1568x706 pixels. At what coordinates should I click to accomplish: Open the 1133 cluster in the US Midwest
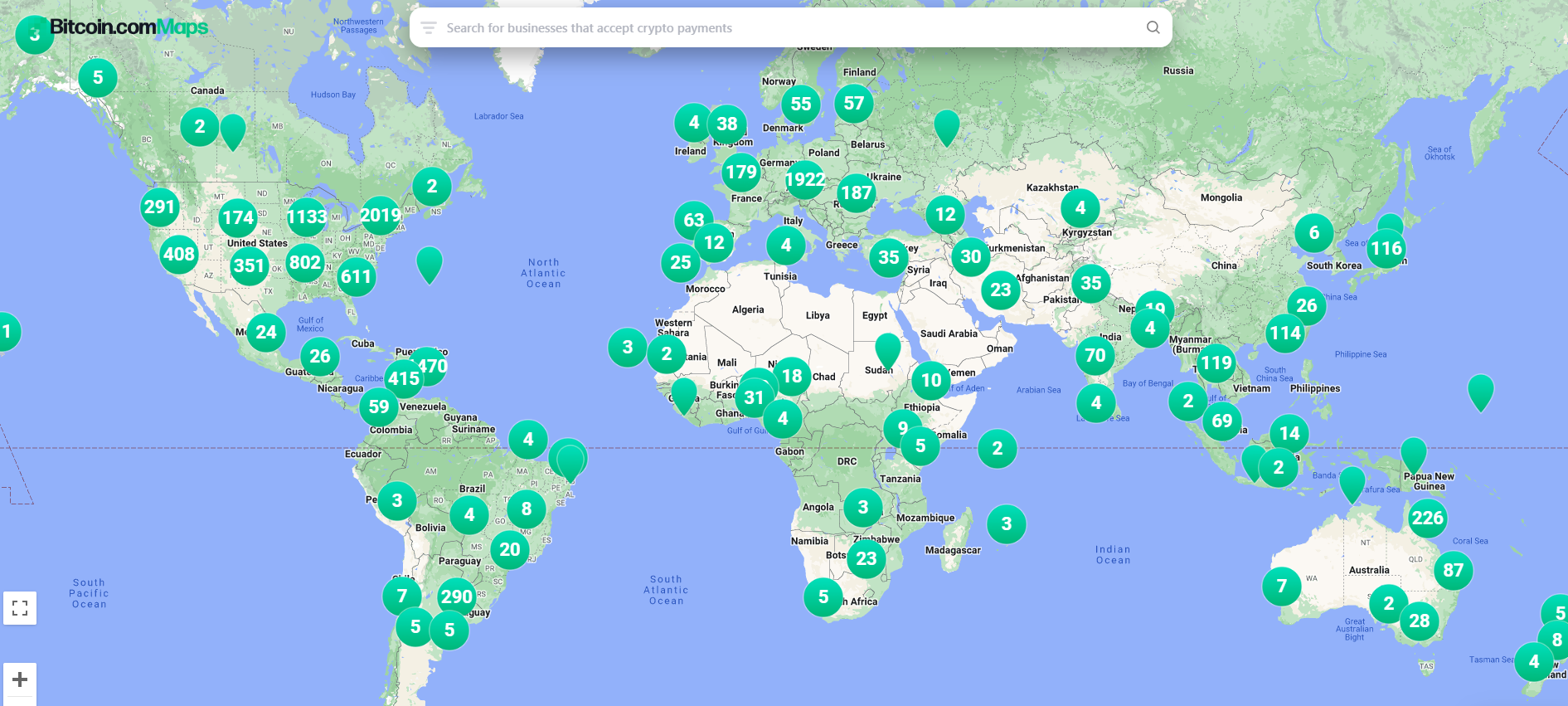[x=307, y=217]
